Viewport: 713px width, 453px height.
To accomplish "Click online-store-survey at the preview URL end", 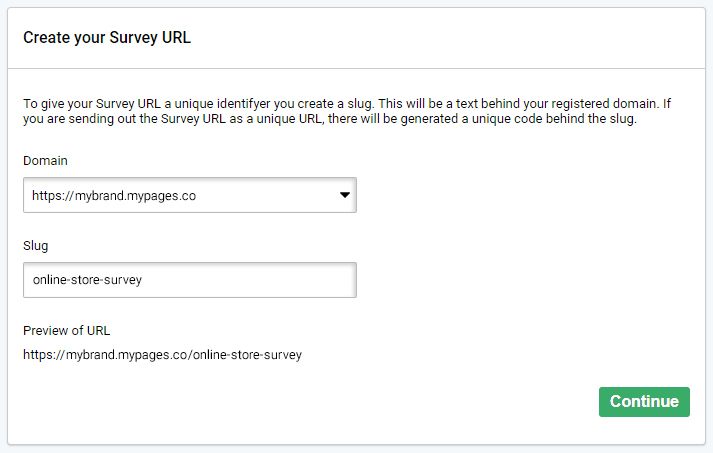I will click(x=247, y=354).
